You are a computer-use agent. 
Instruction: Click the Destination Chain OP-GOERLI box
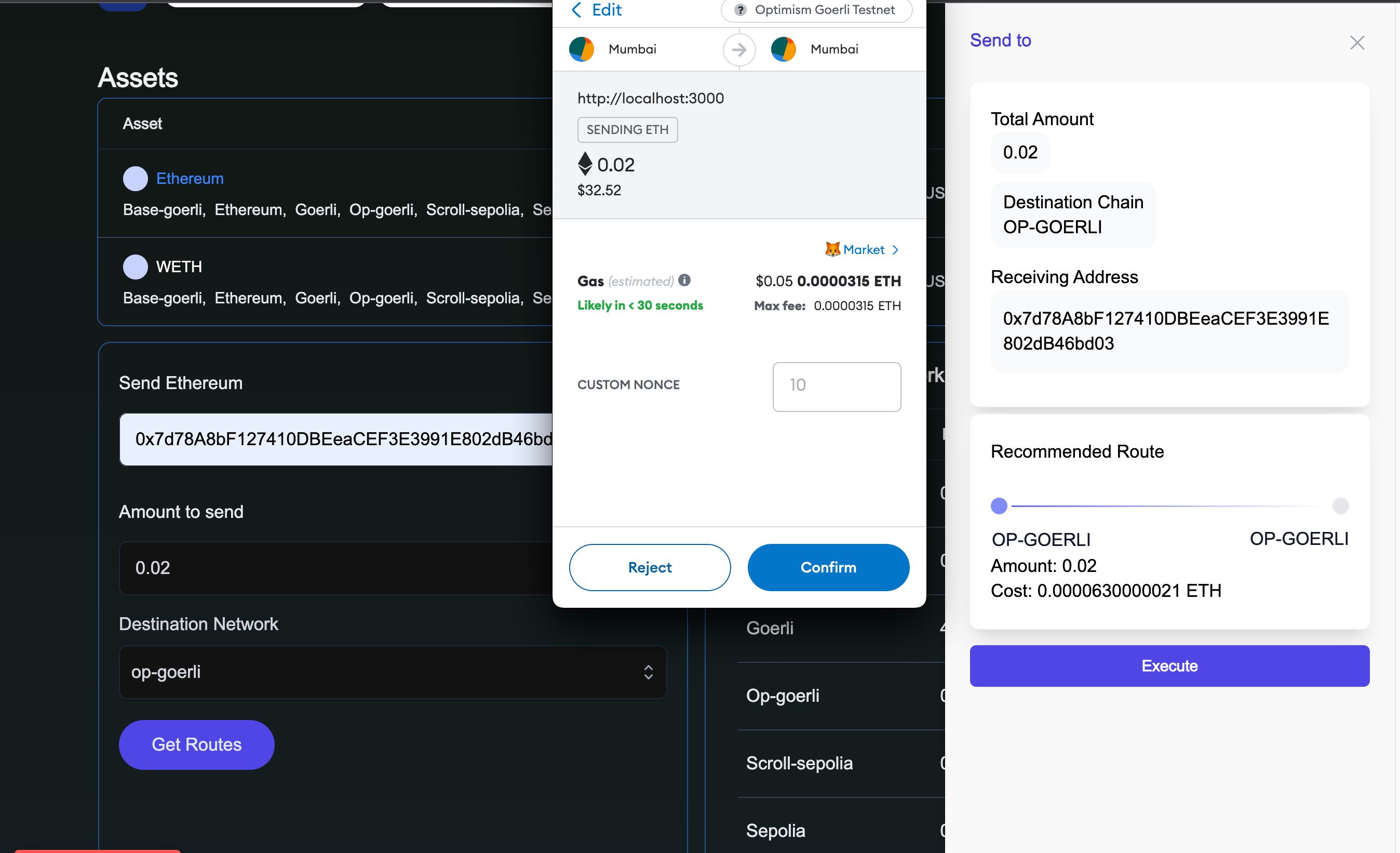pyautogui.click(x=1073, y=214)
